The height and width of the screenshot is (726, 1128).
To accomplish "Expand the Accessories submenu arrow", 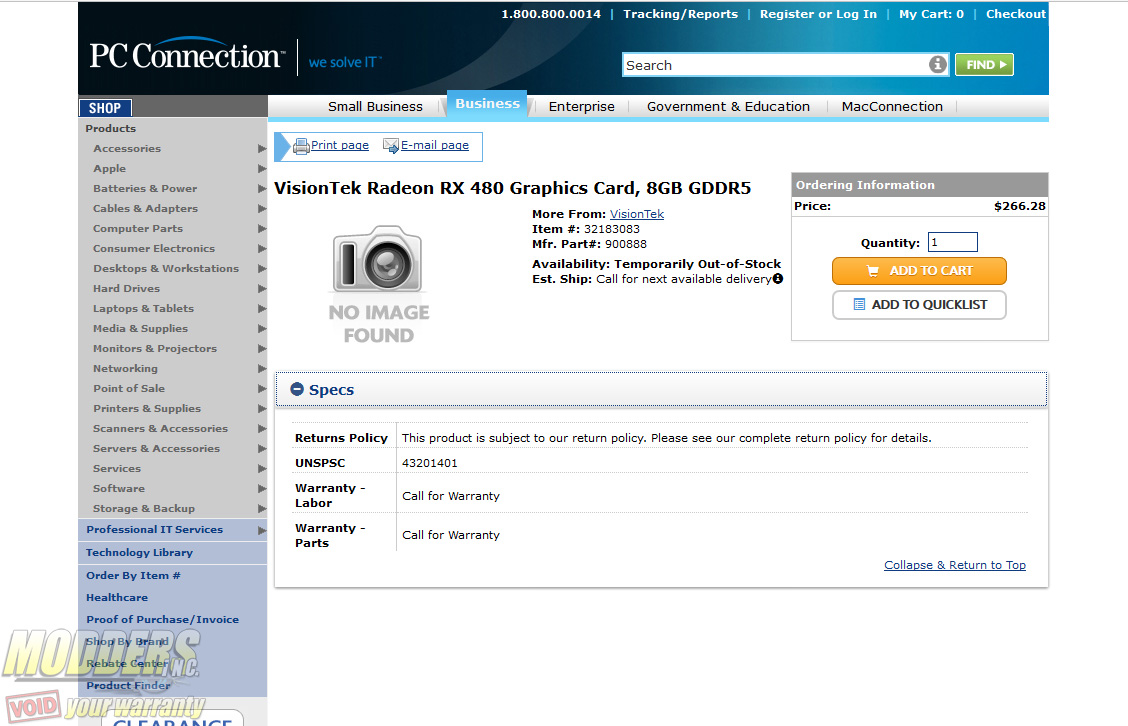I will (x=262, y=149).
